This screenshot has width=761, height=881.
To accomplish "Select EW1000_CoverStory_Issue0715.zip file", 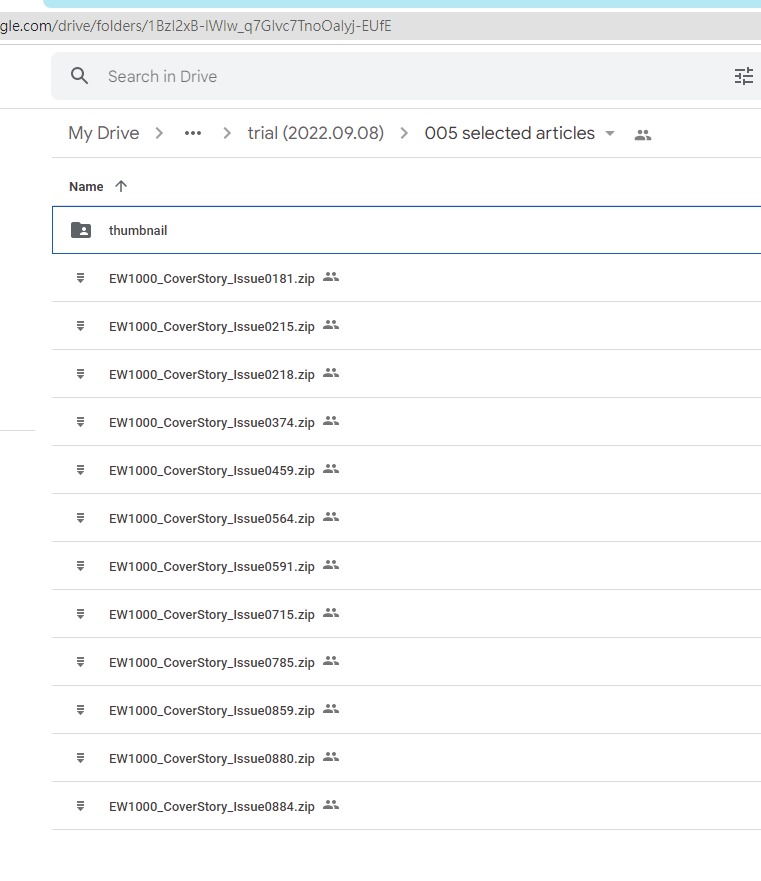I will [x=211, y=614].
